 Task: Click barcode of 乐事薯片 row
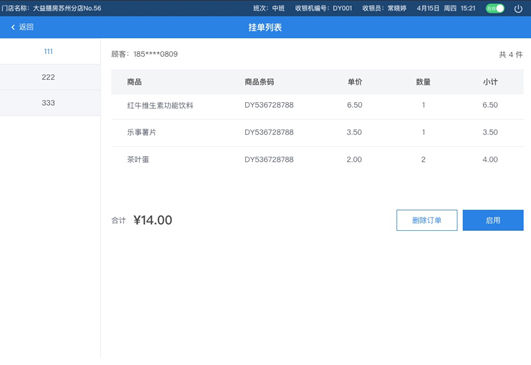269,132
